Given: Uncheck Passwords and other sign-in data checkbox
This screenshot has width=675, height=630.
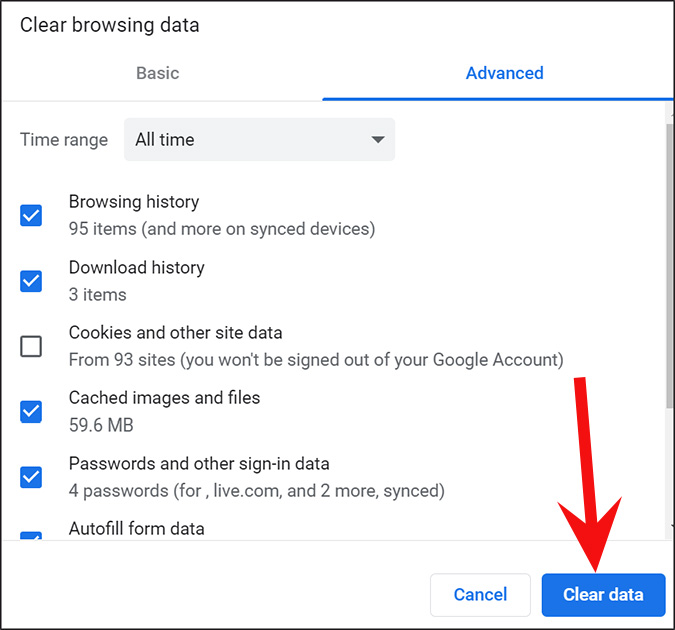Looking at the screenshot, I should coord(31,477).
